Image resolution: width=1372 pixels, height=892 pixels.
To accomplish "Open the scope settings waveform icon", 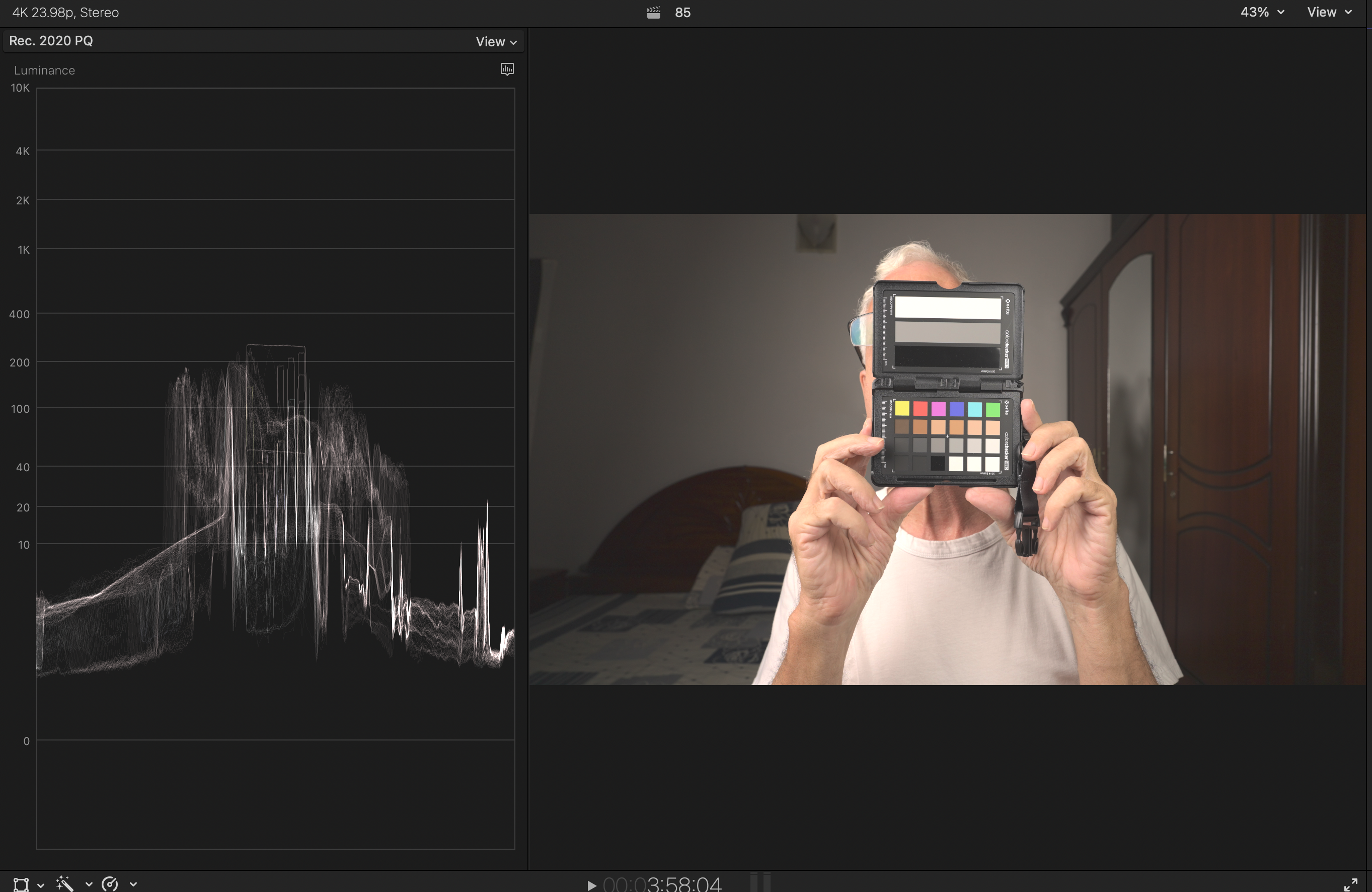I will (507, 69).
